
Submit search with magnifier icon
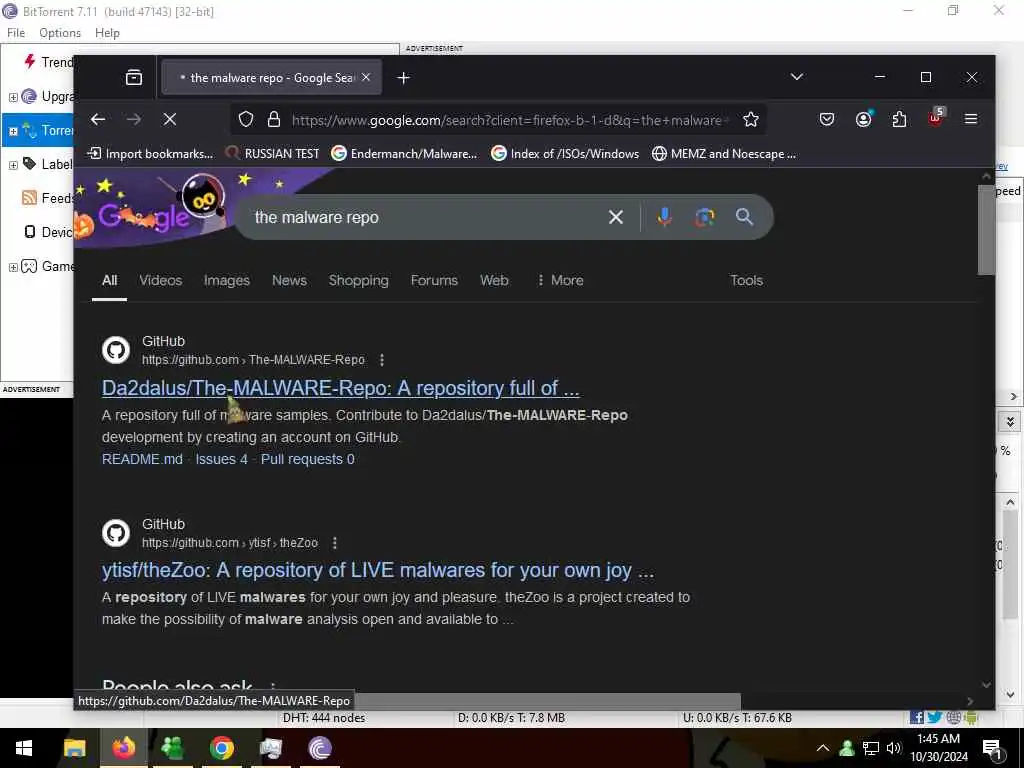coord(744,217)
